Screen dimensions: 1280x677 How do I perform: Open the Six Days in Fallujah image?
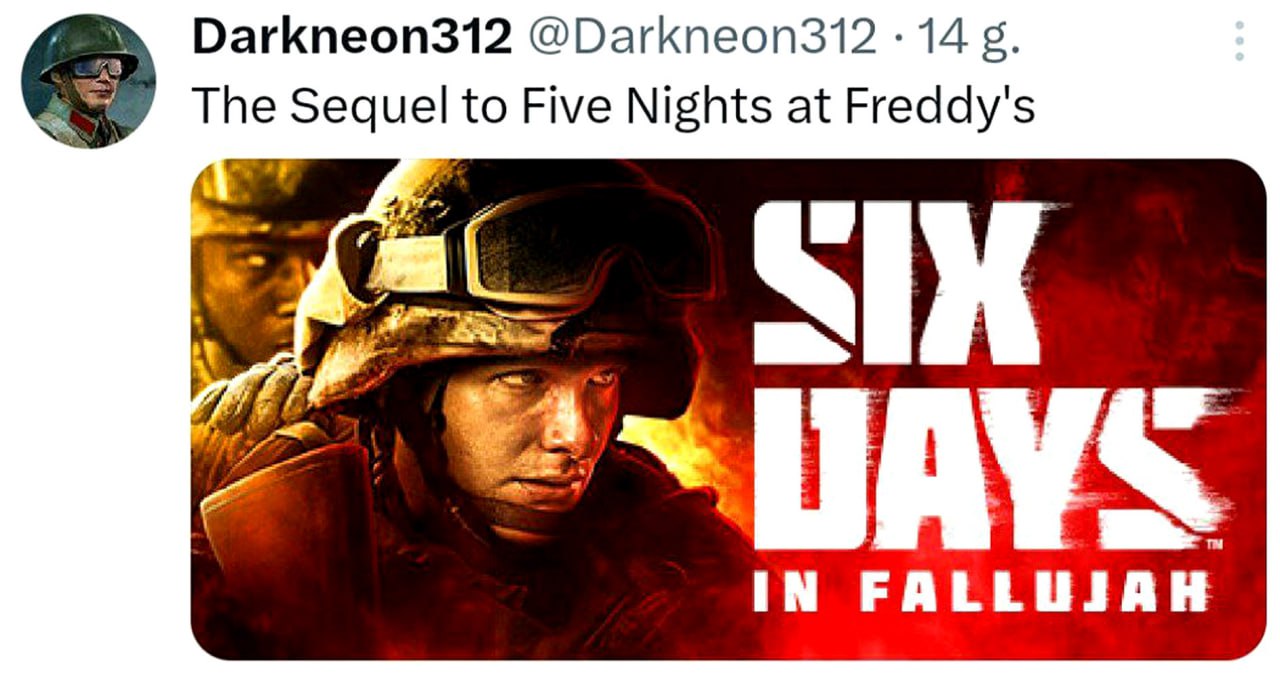pyautogui.click(x=728, y=409)
